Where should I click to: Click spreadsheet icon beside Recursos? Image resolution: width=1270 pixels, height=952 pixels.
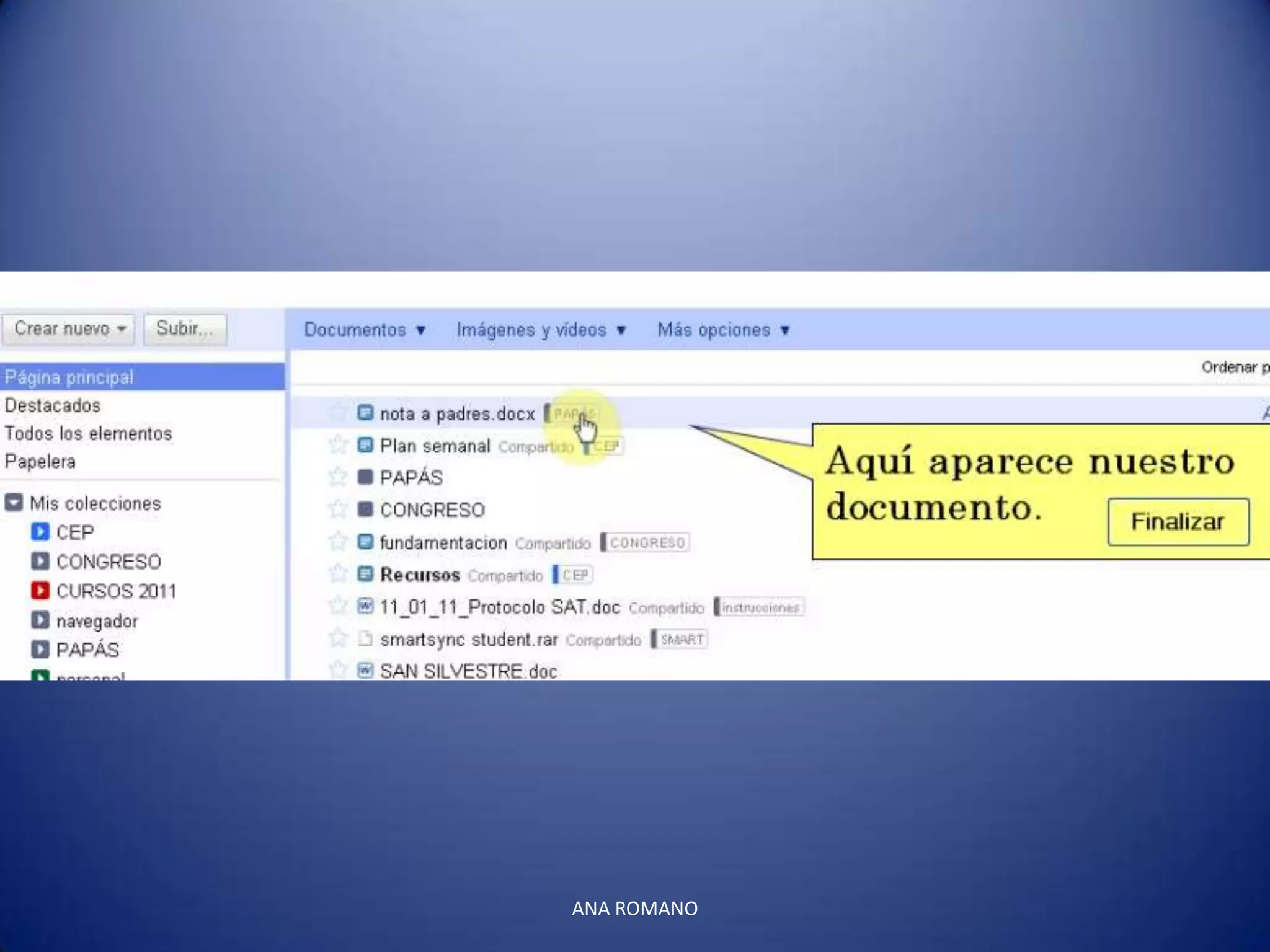coord(365,574)
